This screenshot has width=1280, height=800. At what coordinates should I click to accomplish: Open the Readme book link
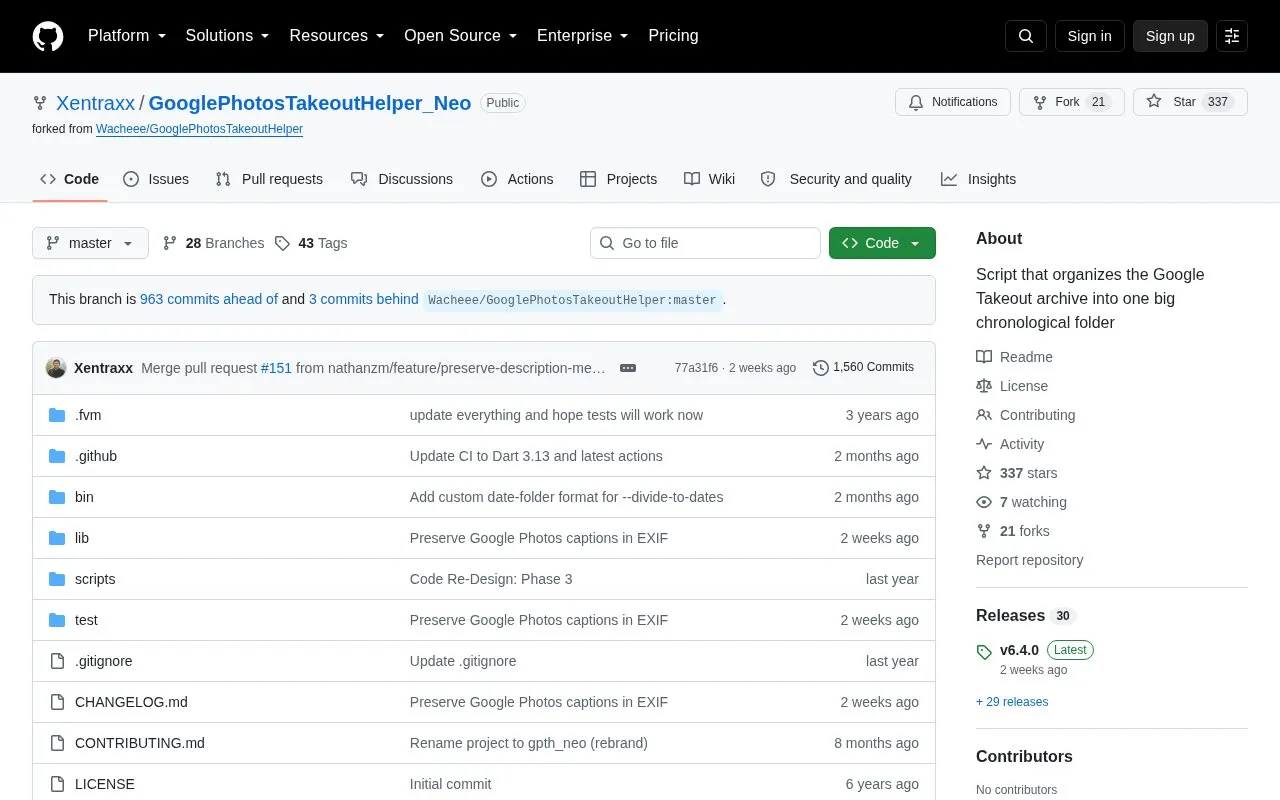tap(1014, 357)
